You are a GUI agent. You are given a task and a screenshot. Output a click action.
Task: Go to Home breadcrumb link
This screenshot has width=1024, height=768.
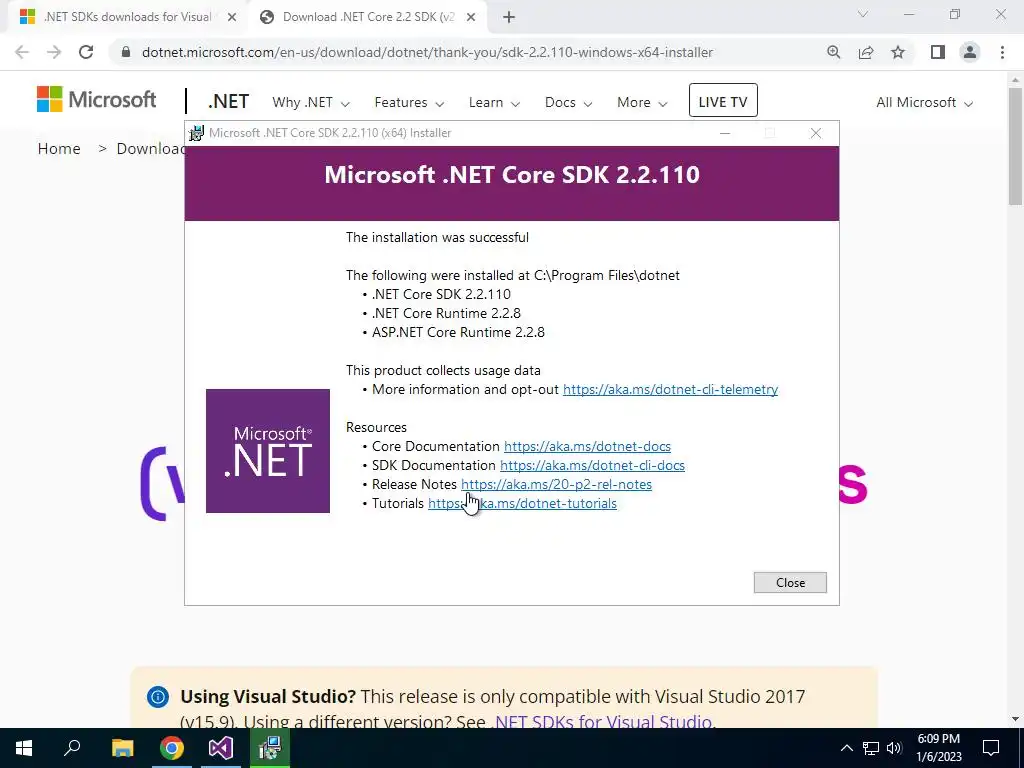point(59,148)
